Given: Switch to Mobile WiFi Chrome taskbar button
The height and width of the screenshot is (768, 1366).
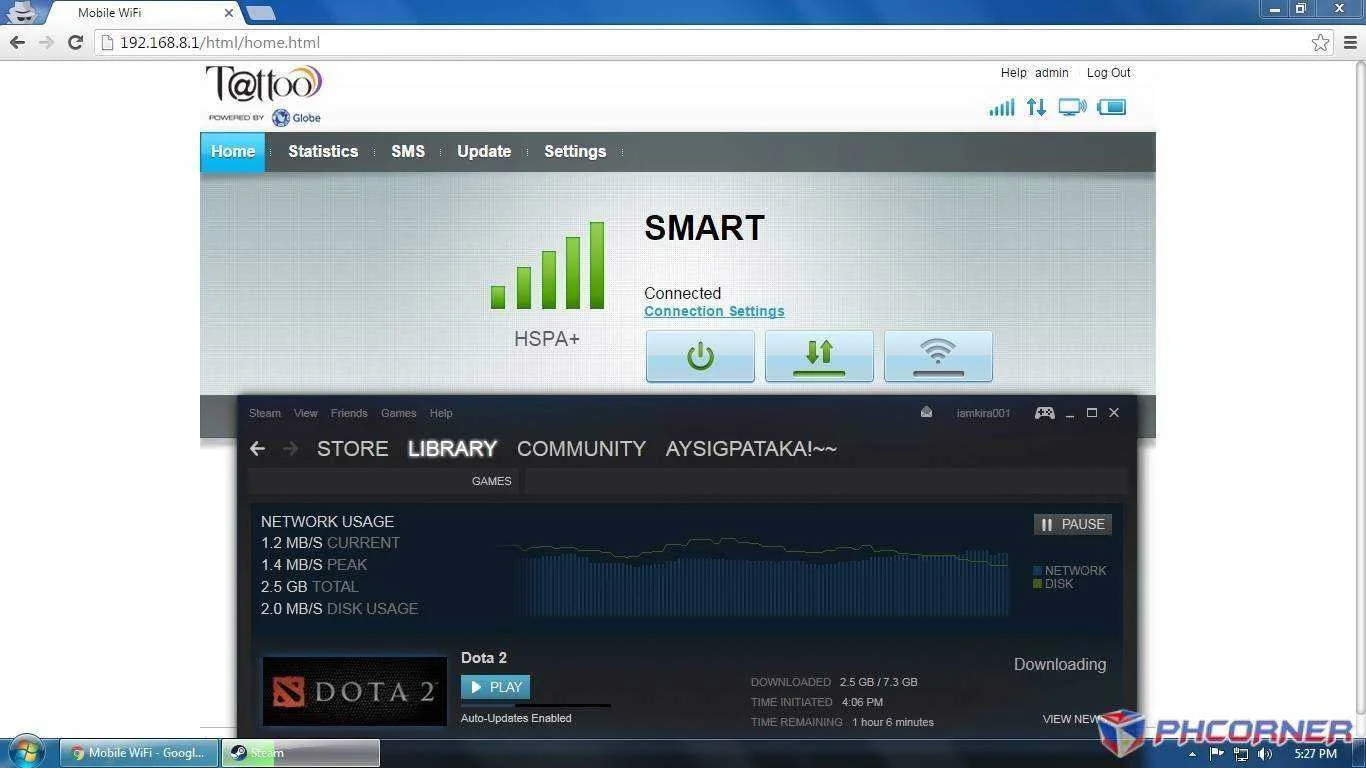Looking at the screenshot, I should (x=139, y=753).
